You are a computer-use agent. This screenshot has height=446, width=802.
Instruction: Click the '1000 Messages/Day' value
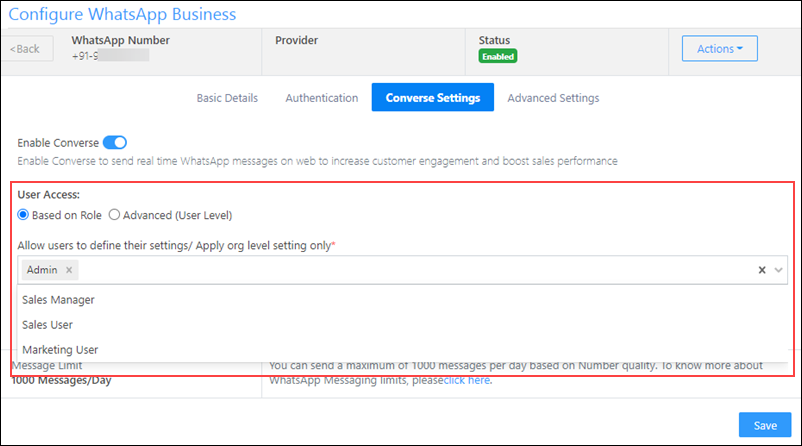(x=61, y=380)
